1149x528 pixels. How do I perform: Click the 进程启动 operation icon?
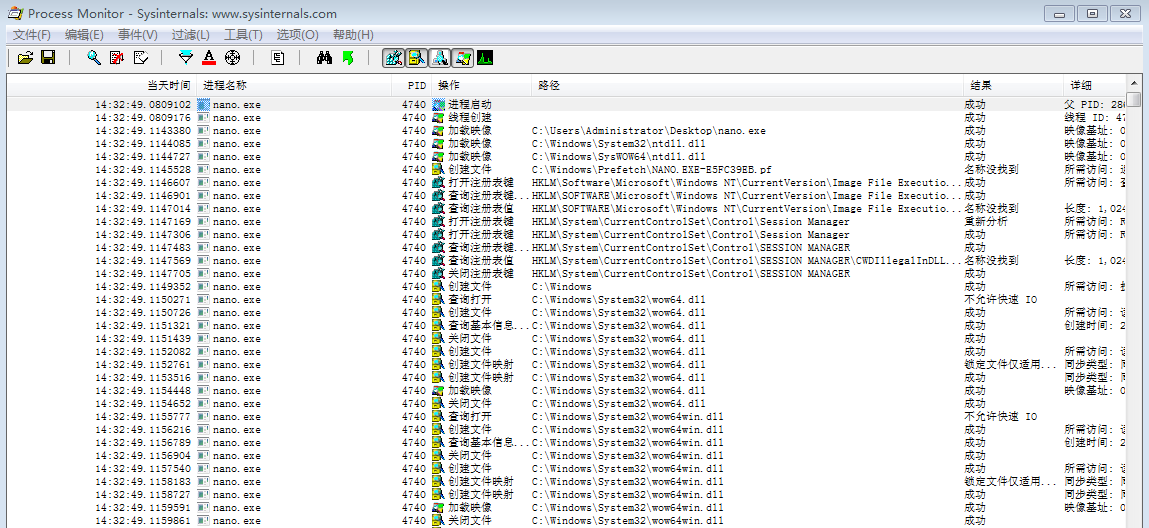pyautogui.click(x=439, y=105)
